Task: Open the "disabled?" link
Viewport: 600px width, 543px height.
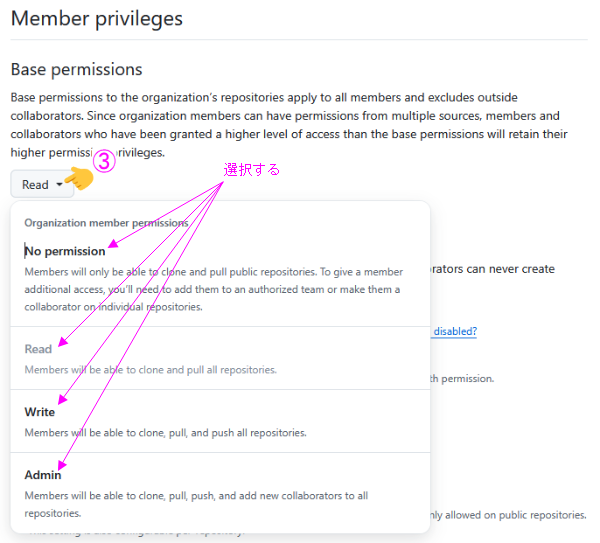Action: pos(454,331)
